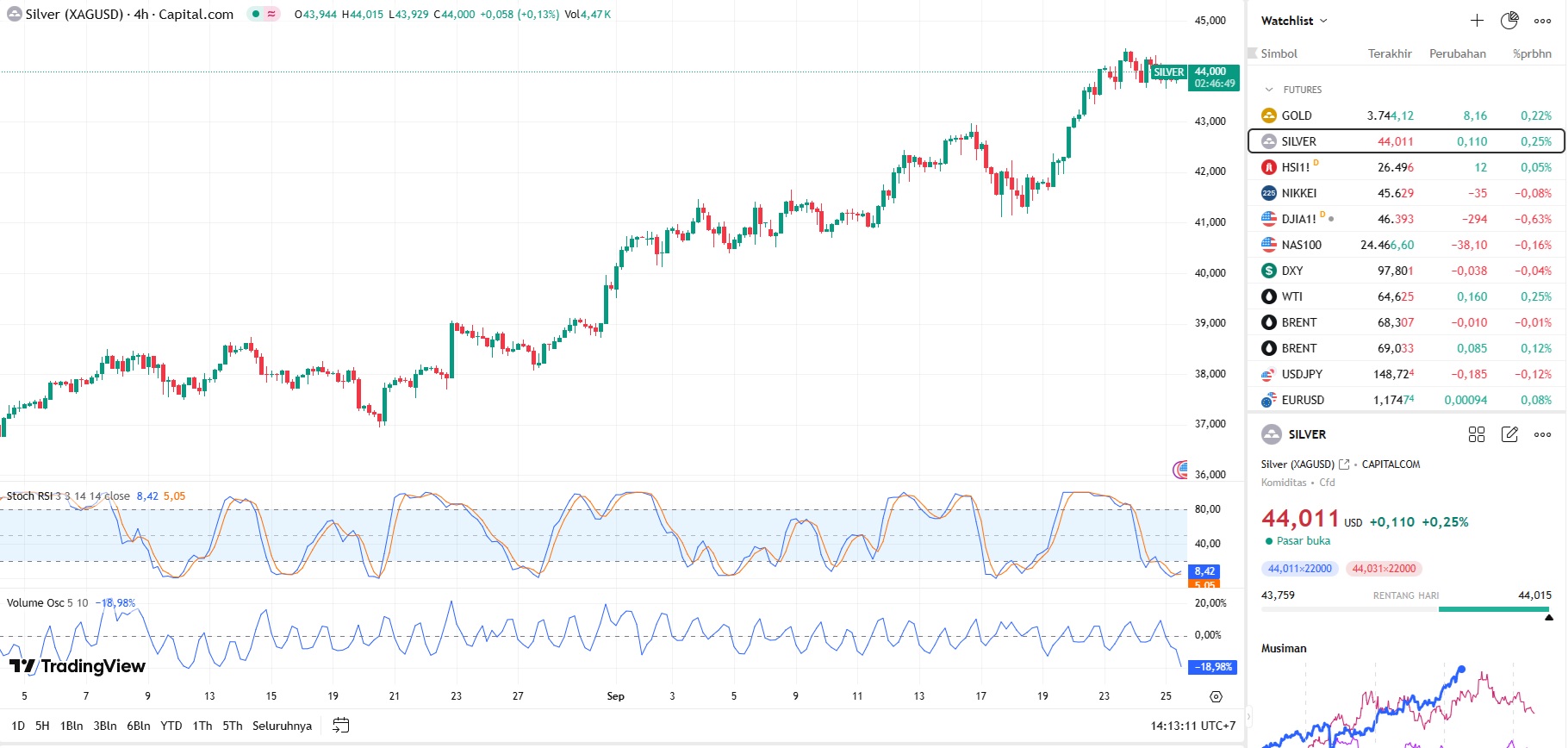Viewport: 1568px width, 748px height.
Task: Open chart settings gear on time axis
Action: (1216, 696)
